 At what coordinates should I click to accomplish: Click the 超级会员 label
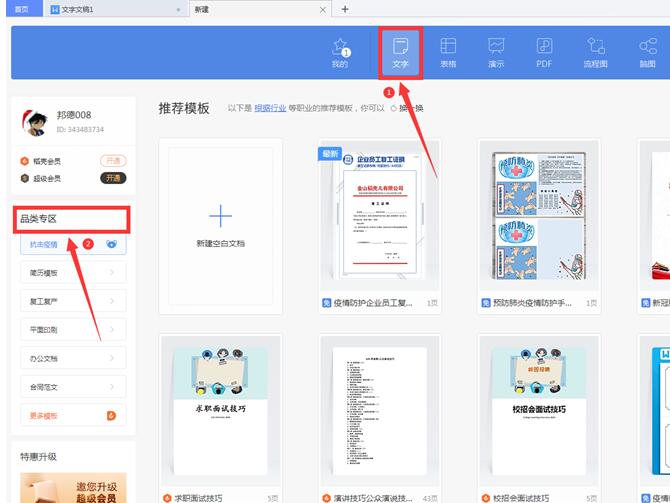coord(47,178)
